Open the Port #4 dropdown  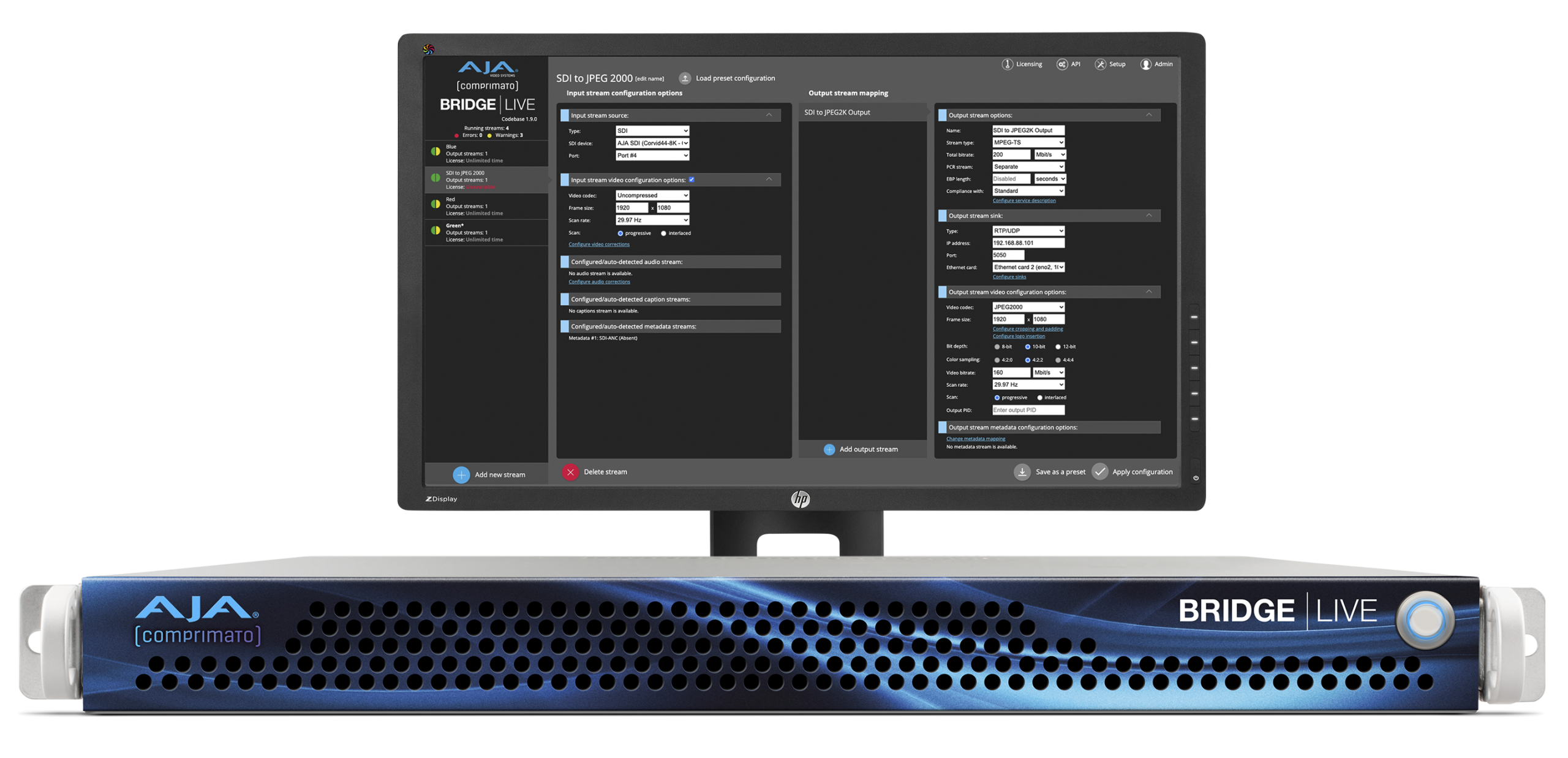pyautogui.click(x=652, y=155)
